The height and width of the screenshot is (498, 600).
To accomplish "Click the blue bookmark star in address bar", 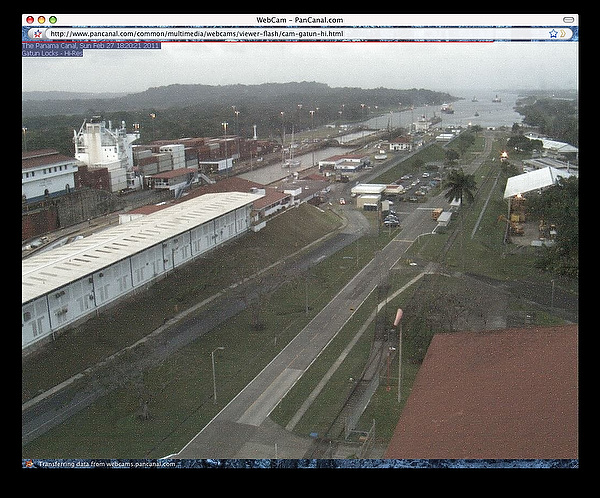I will pyautogui.click(x=553, y=34).
